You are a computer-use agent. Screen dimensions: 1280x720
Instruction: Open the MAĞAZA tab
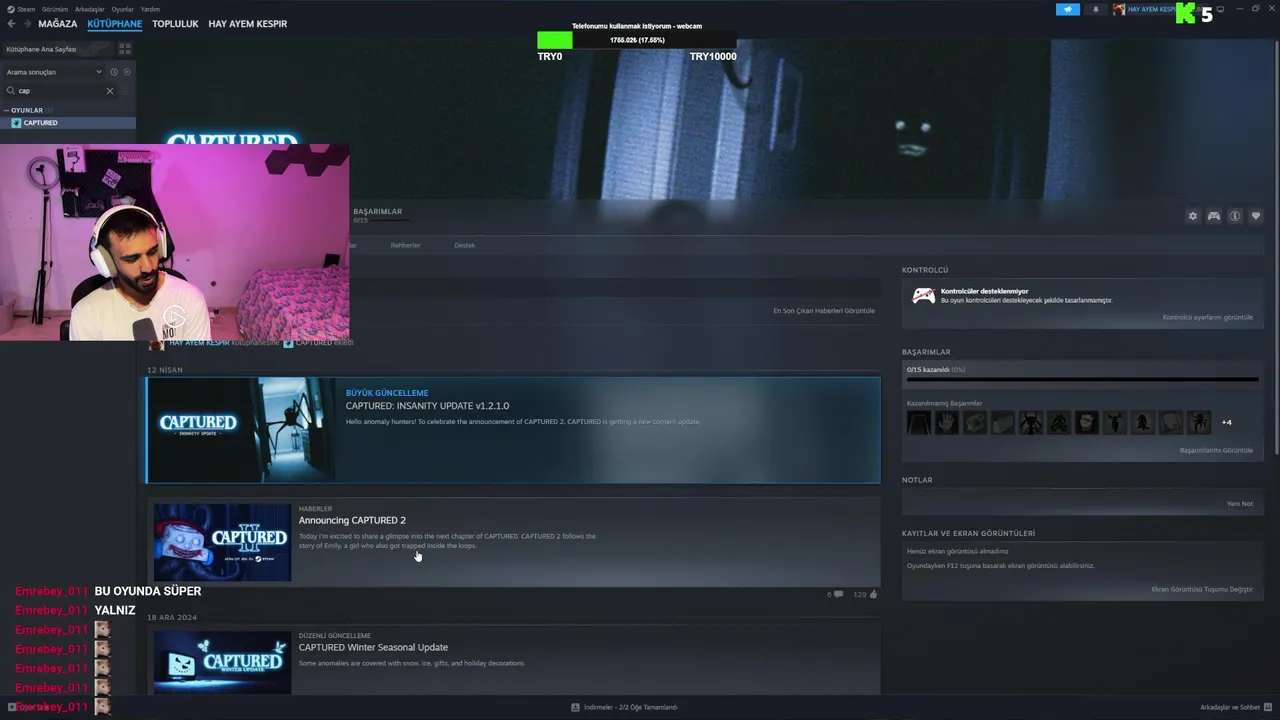coord(57,24)
